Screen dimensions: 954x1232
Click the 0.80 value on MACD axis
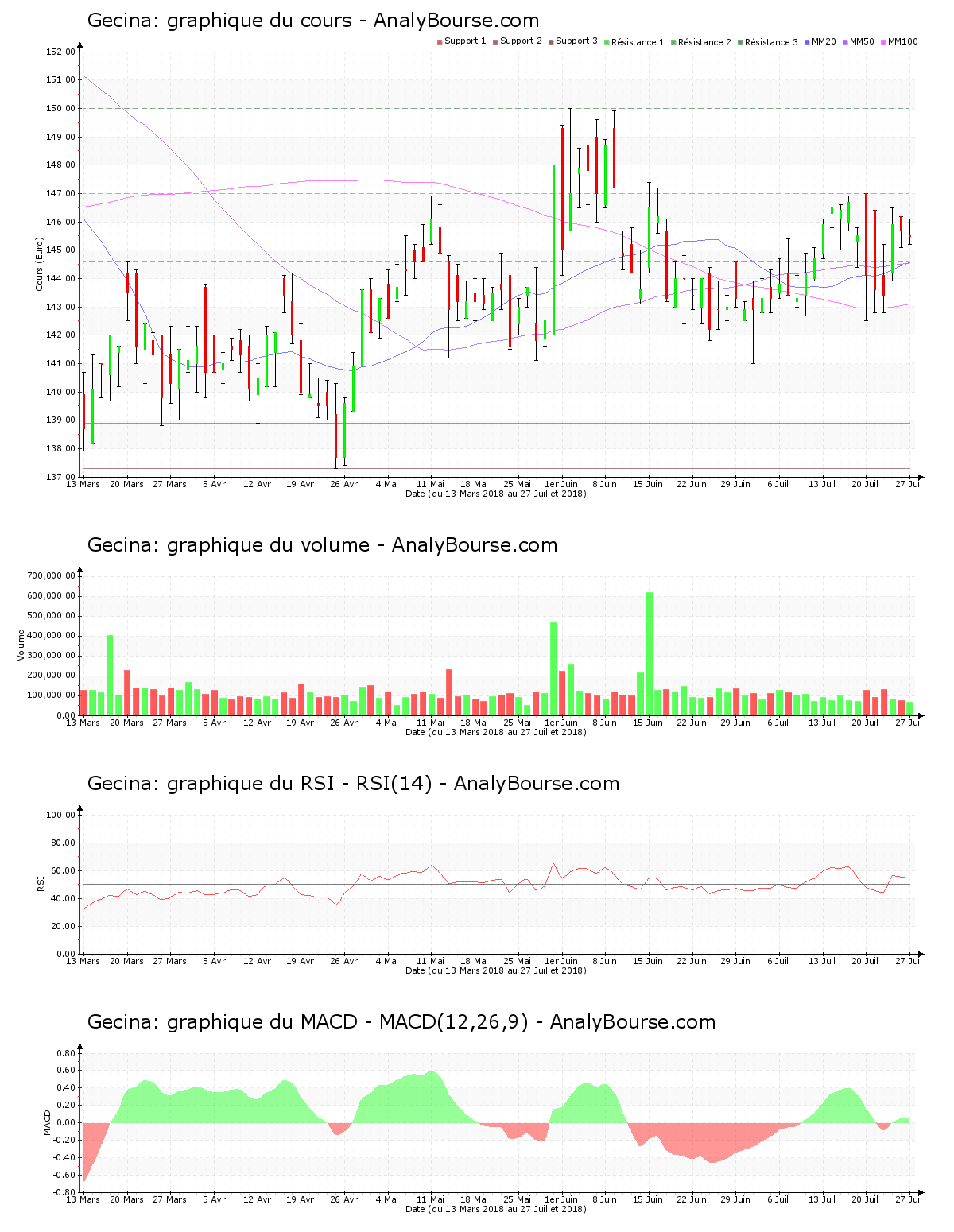coord(65,1053)
